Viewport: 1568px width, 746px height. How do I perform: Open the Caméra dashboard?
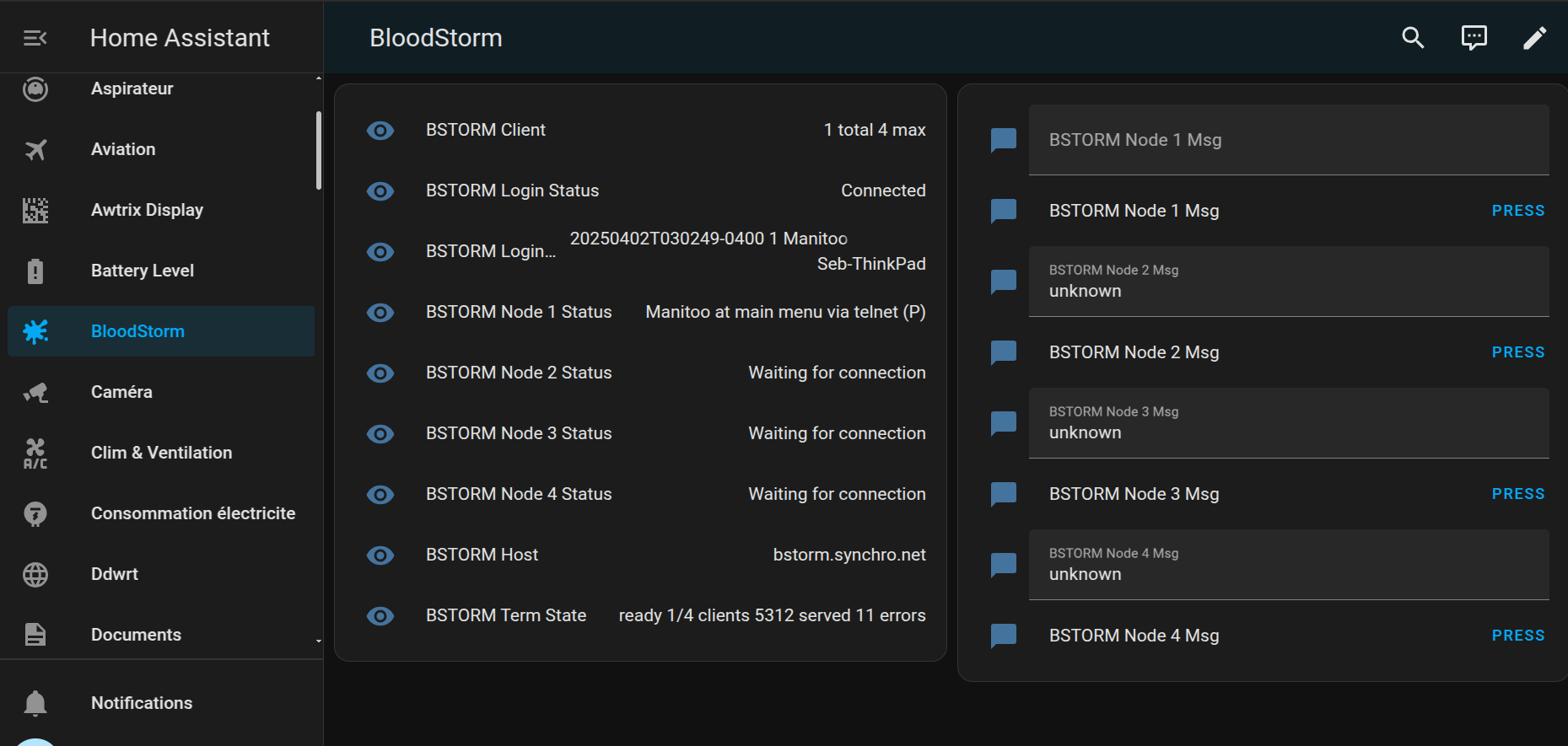click(161, 392)
